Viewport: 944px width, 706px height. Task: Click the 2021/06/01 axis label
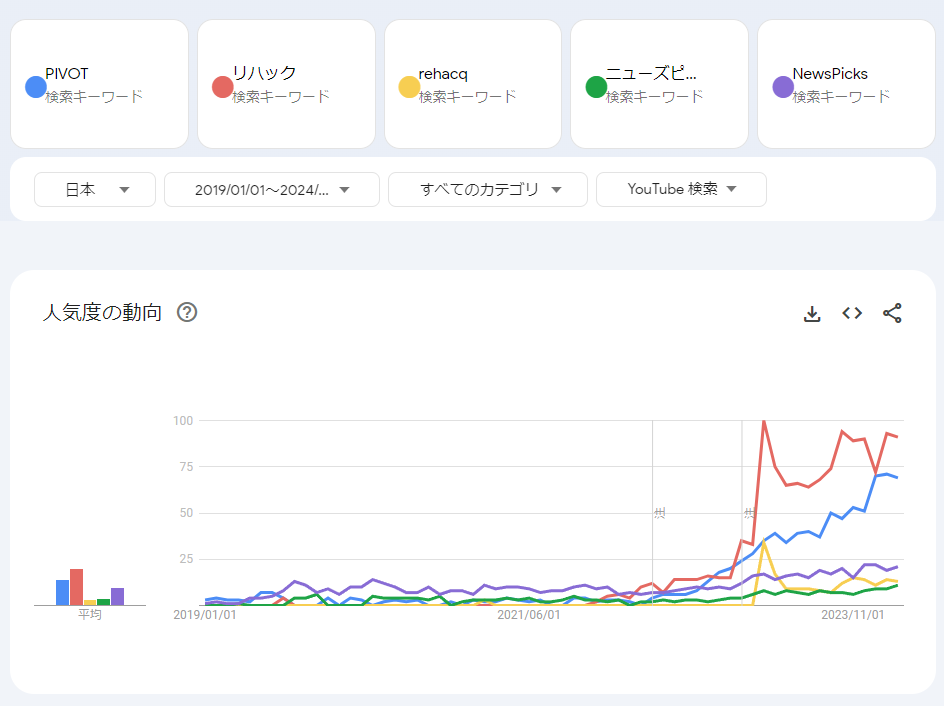tap(529, 615)
